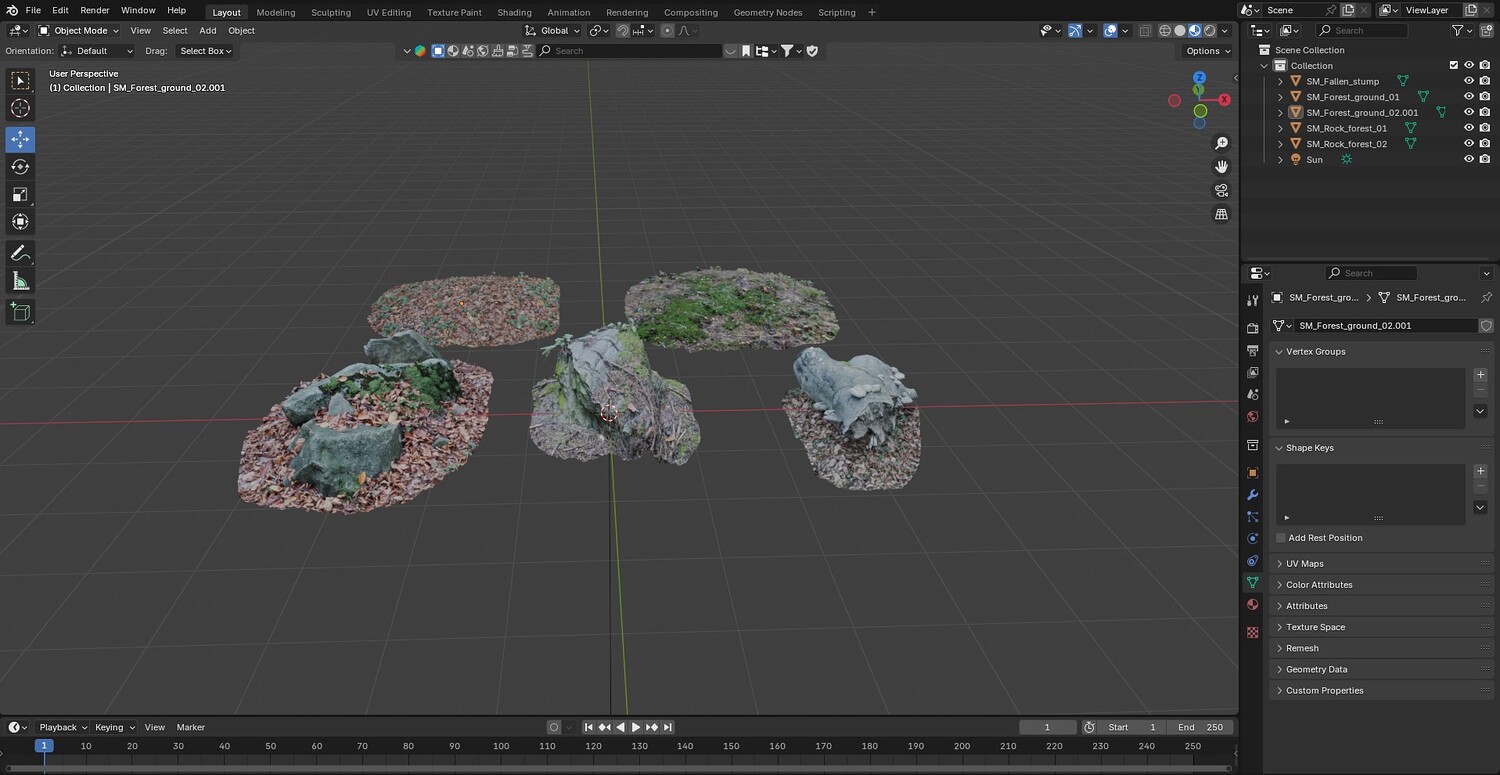
Task: Open the Object Mode dropdown
Action: [x=78, y=30]
